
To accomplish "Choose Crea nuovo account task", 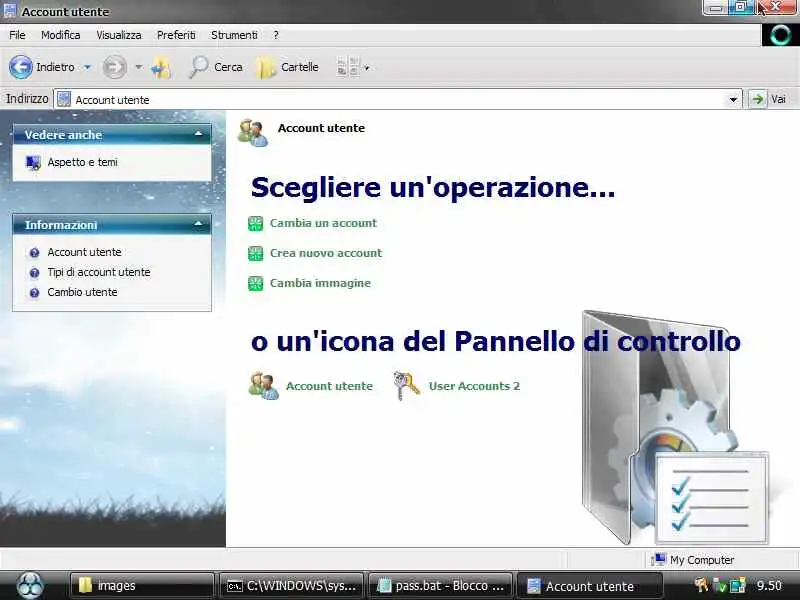I will (x=326, y=253).
